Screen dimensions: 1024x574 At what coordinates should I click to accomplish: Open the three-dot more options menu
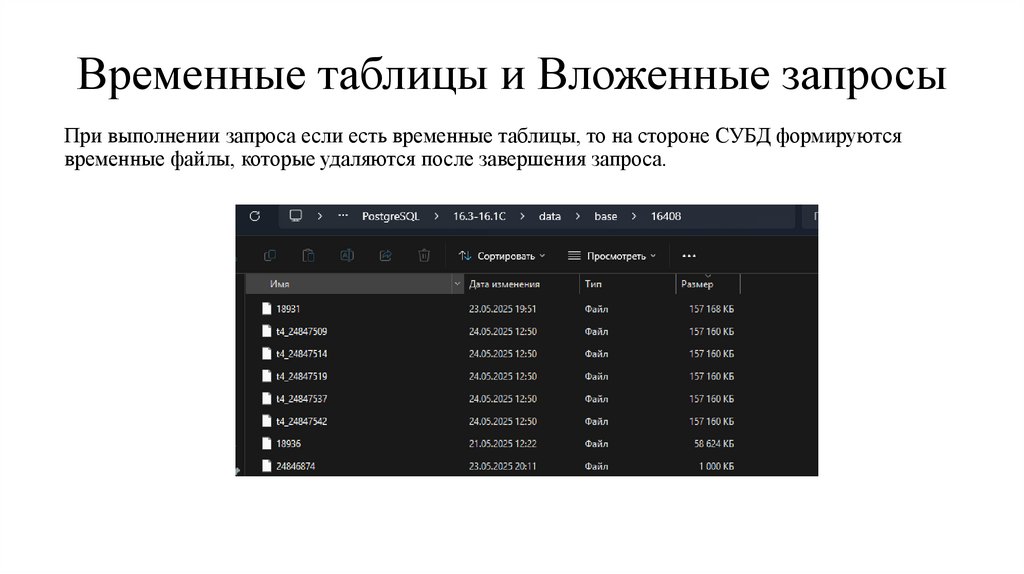689,256
